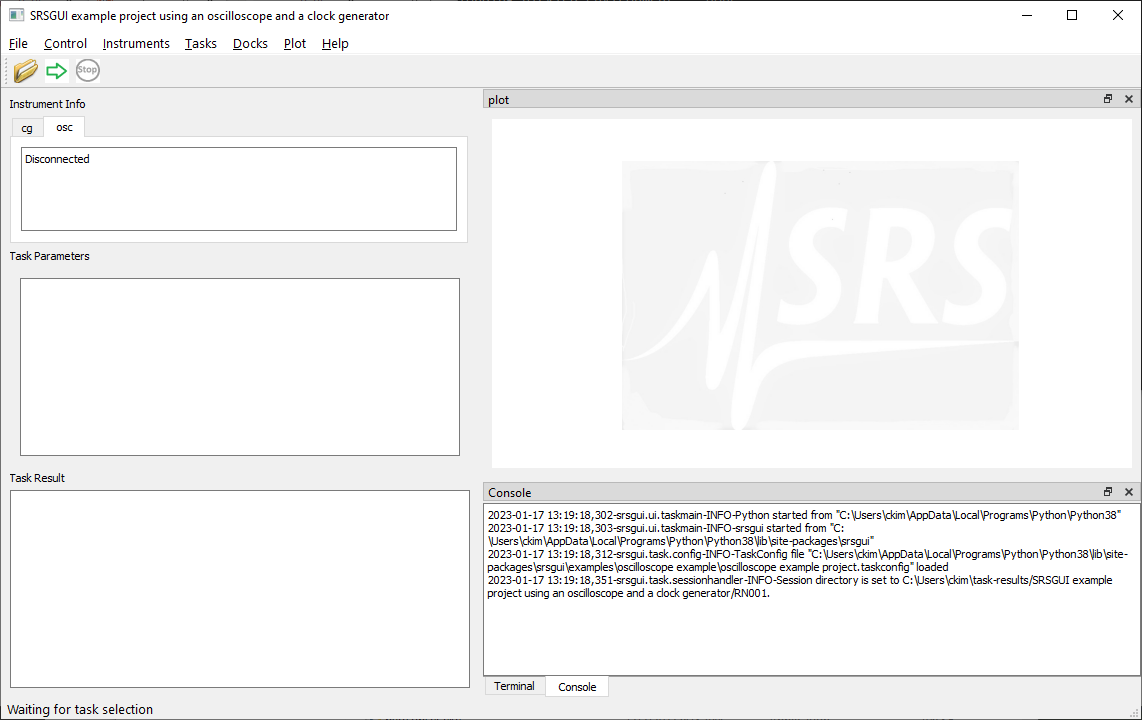
Task: Minimize the SRSGUI window
Action: (x=1027, y=15)
